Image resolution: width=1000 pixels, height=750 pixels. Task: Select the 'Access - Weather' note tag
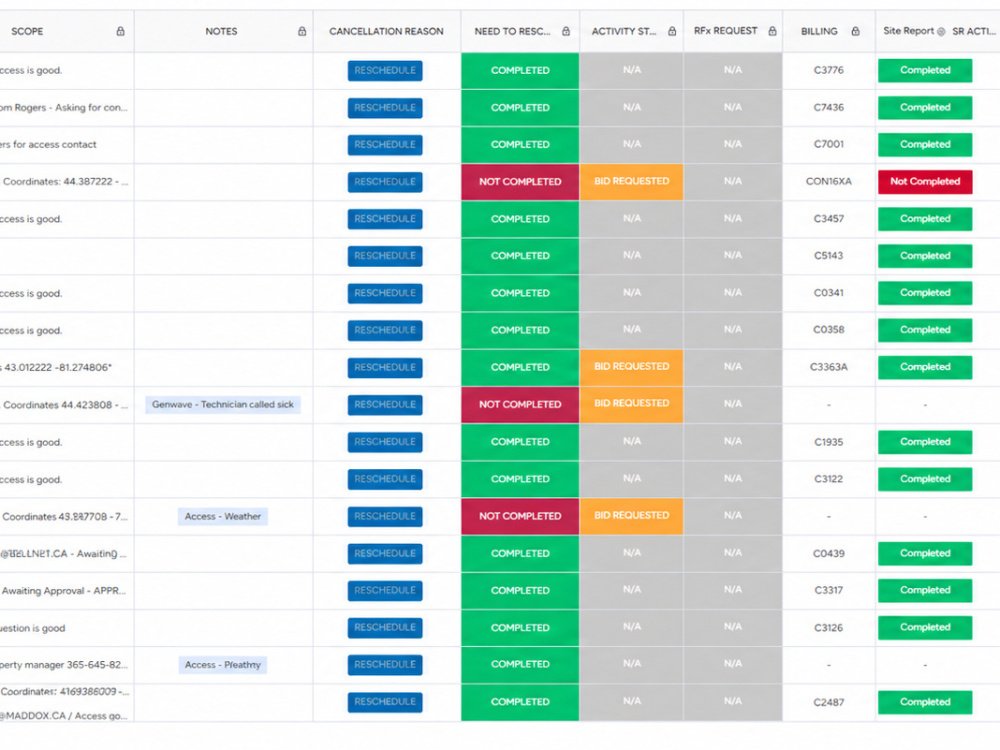point(223,516)
